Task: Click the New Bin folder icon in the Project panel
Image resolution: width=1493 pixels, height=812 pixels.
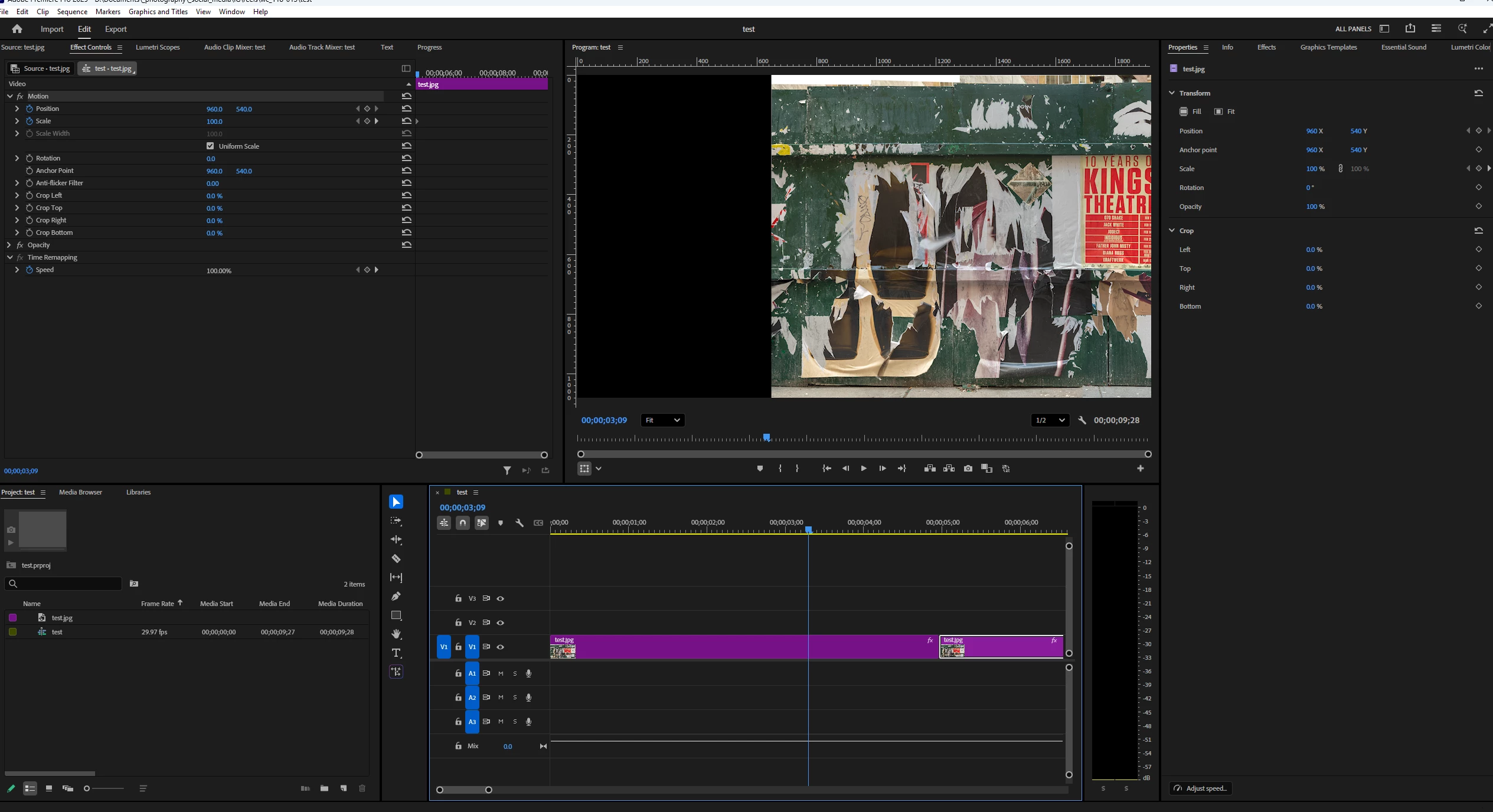Action: click(x=324, y=788)
